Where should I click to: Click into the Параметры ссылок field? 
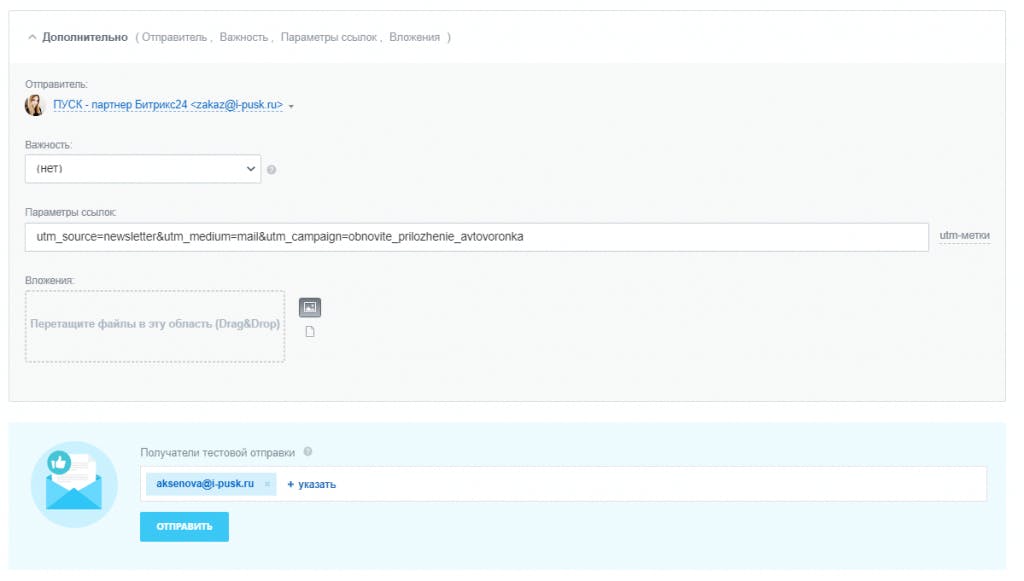[477, 237]
